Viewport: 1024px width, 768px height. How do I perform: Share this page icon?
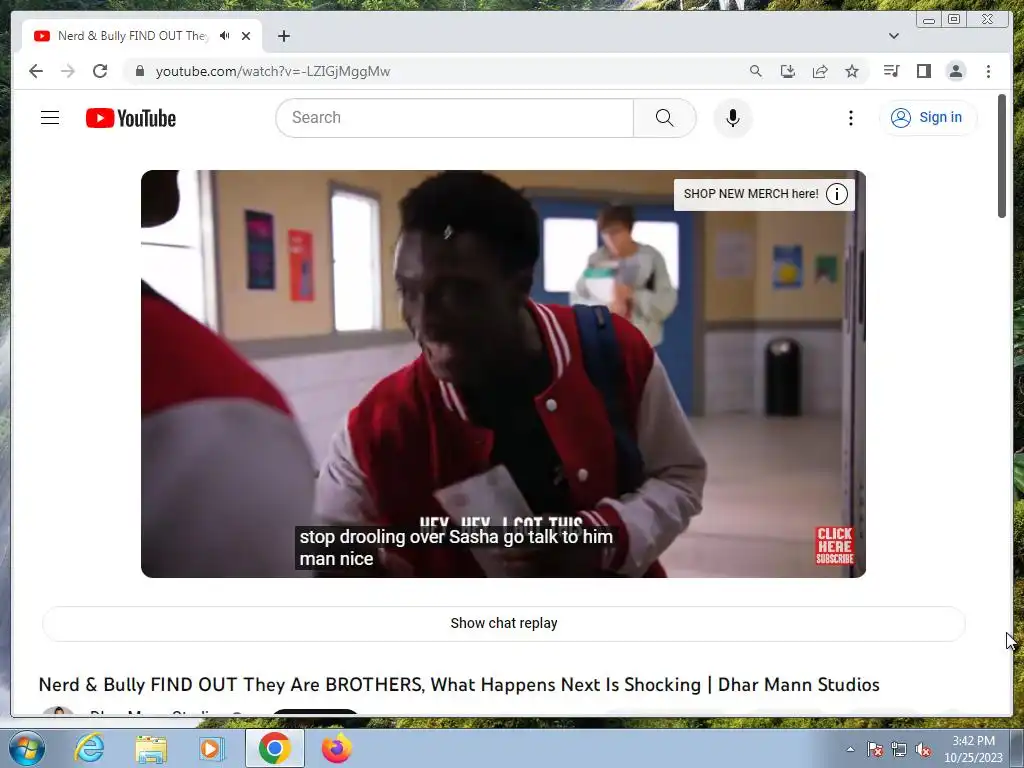(820, 71)
